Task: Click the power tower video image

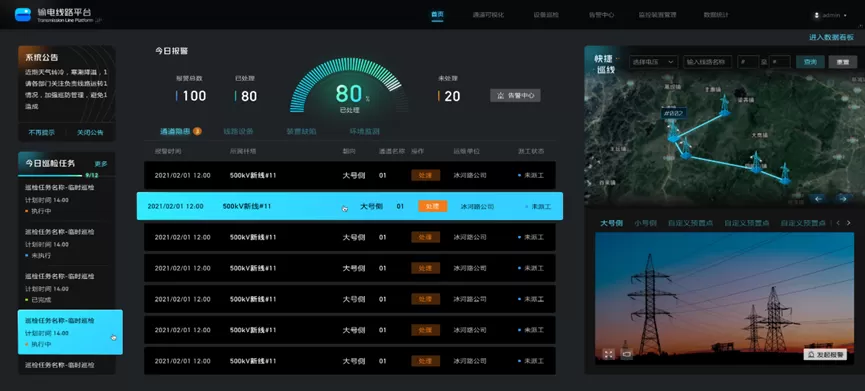Action: pyautogui.click(x=724, y=298)
